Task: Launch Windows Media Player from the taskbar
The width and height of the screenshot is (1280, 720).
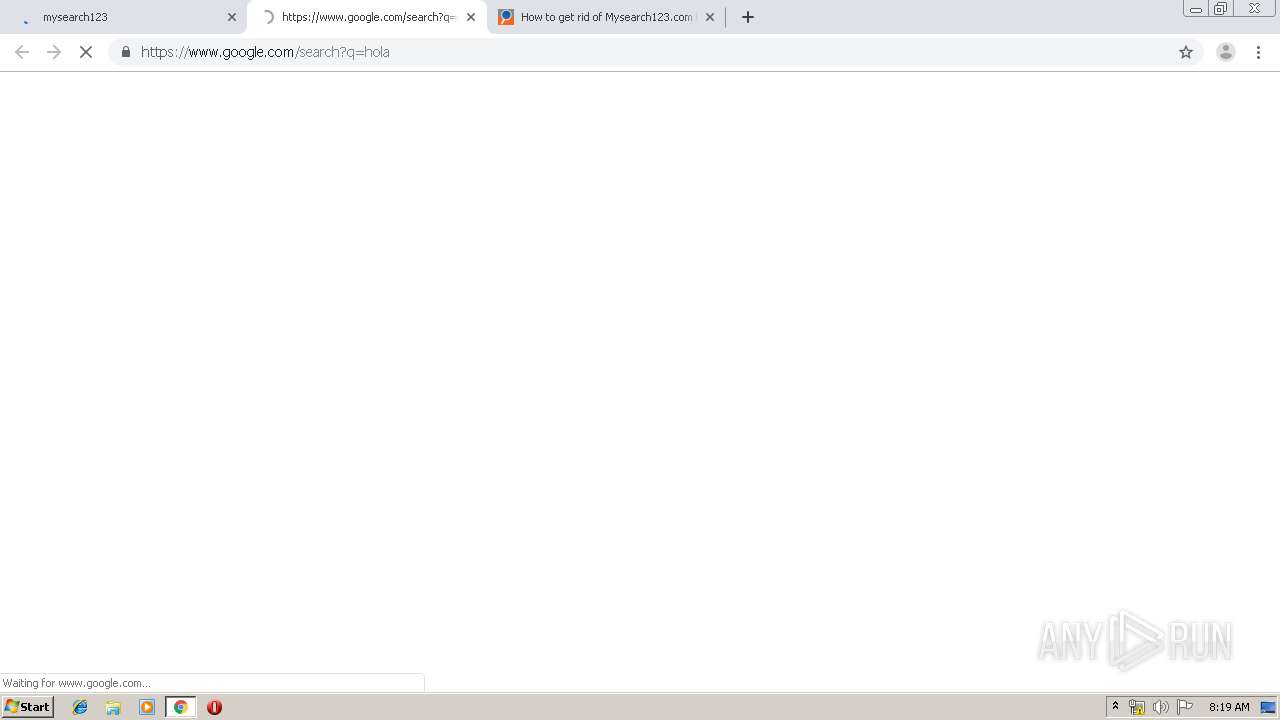Action: click(x=147, y=707)
